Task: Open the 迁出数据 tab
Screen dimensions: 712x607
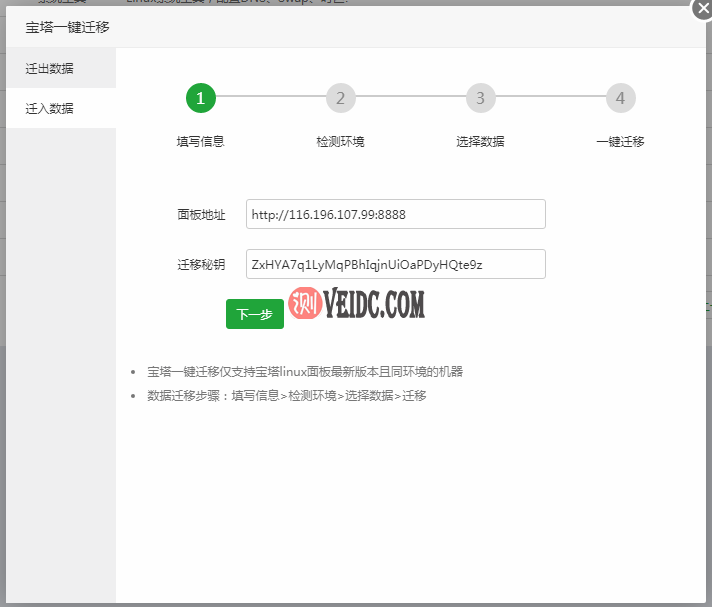Action: [x=61, y=68]
